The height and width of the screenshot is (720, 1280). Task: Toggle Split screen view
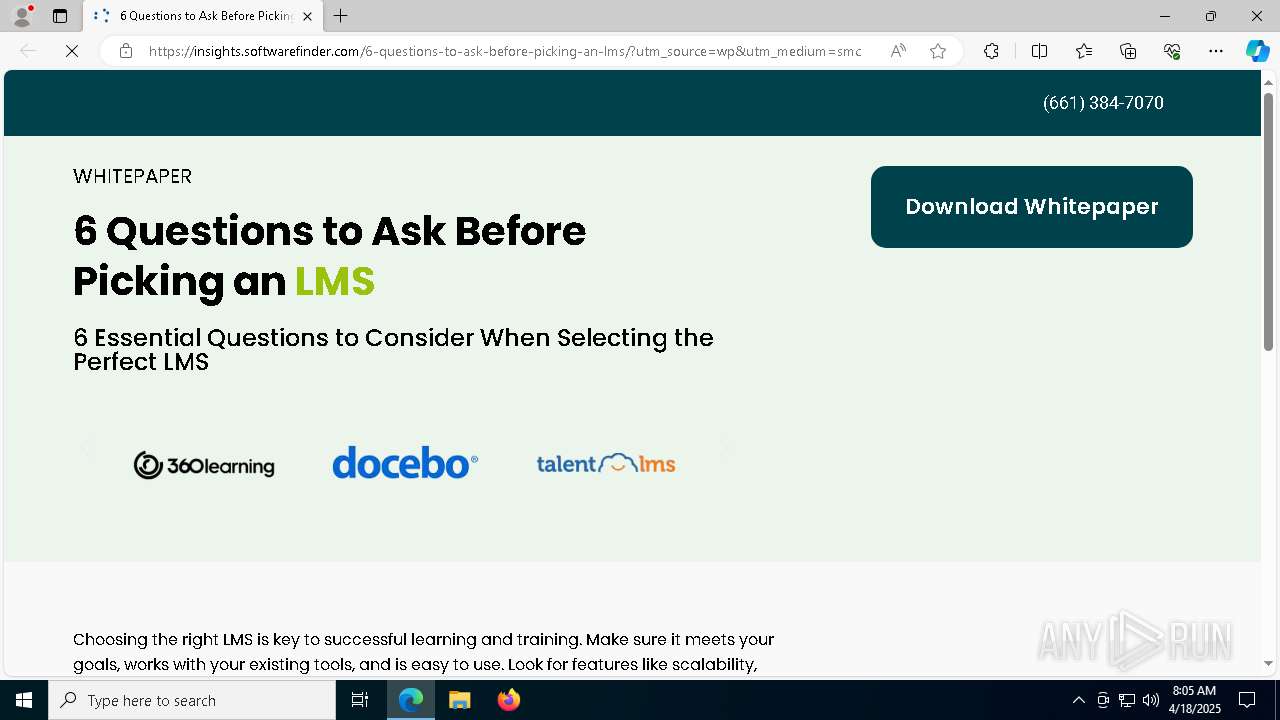(1039, 51)
